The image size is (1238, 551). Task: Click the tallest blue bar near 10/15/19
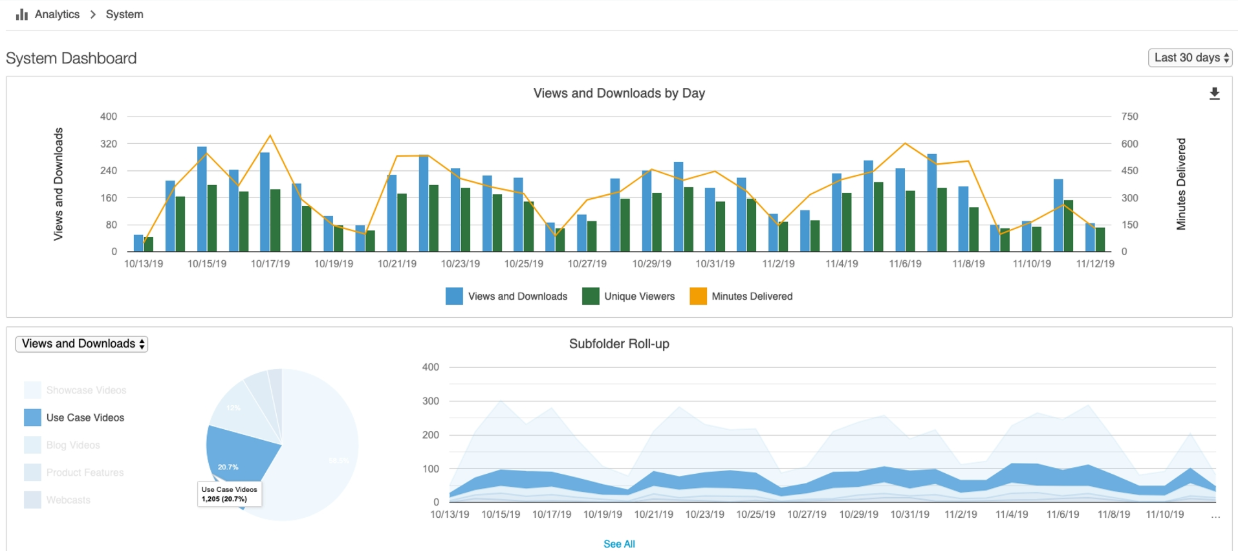pos(202,198)
